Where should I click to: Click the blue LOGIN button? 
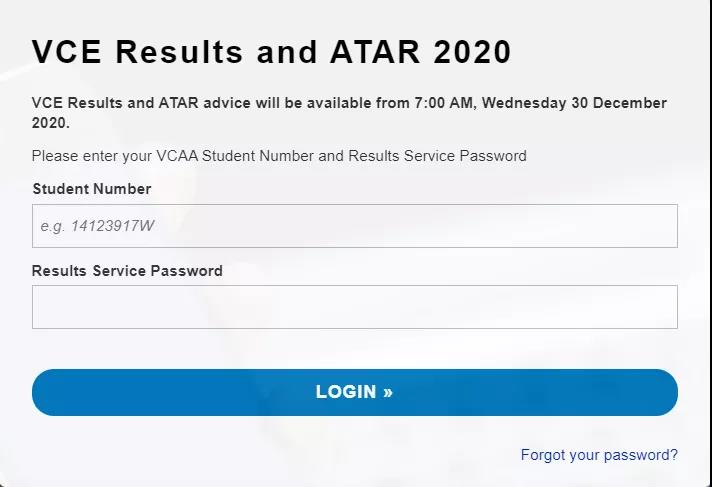tap(355, 392)
